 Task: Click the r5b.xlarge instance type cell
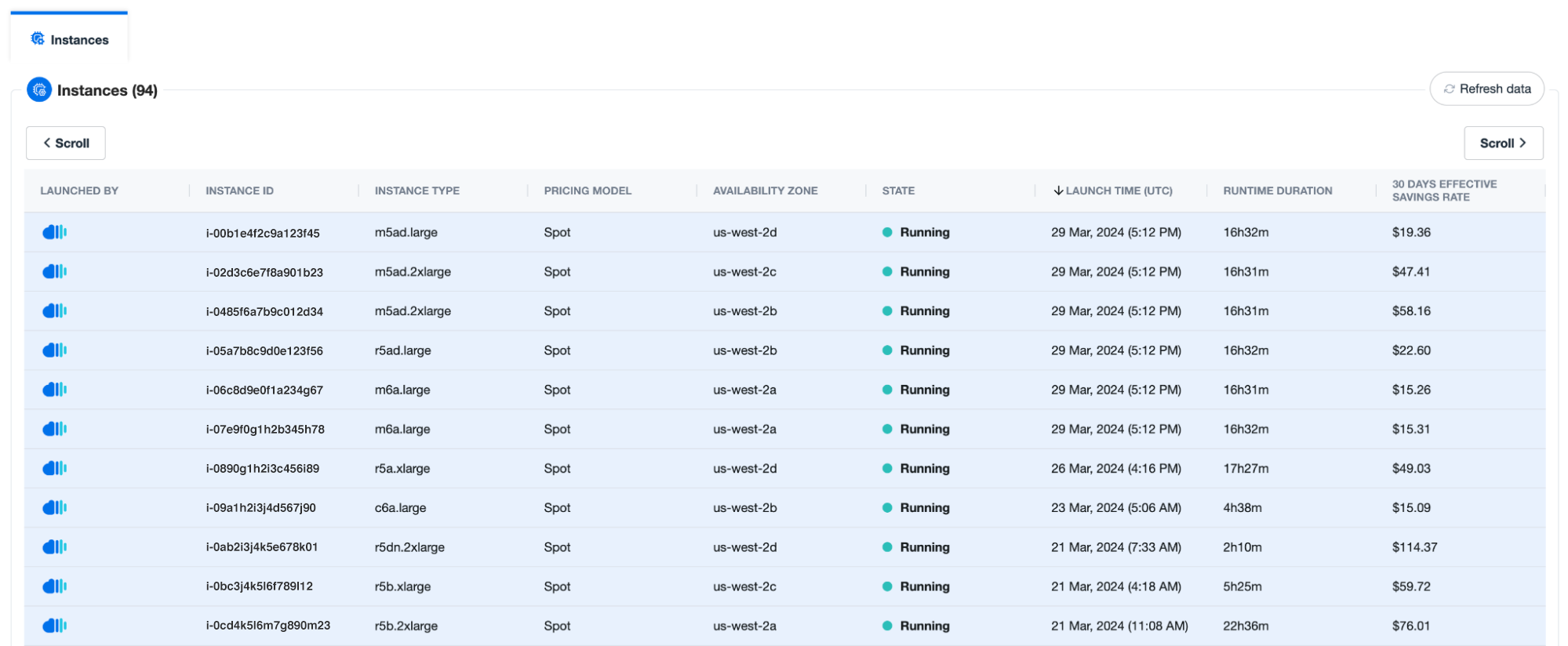click(x=402, y=586)
